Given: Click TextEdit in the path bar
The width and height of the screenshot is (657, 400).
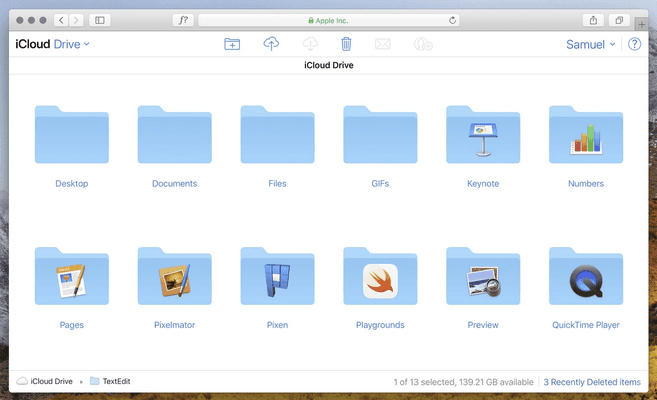Looking at the screenshot, I should (111, 381).
